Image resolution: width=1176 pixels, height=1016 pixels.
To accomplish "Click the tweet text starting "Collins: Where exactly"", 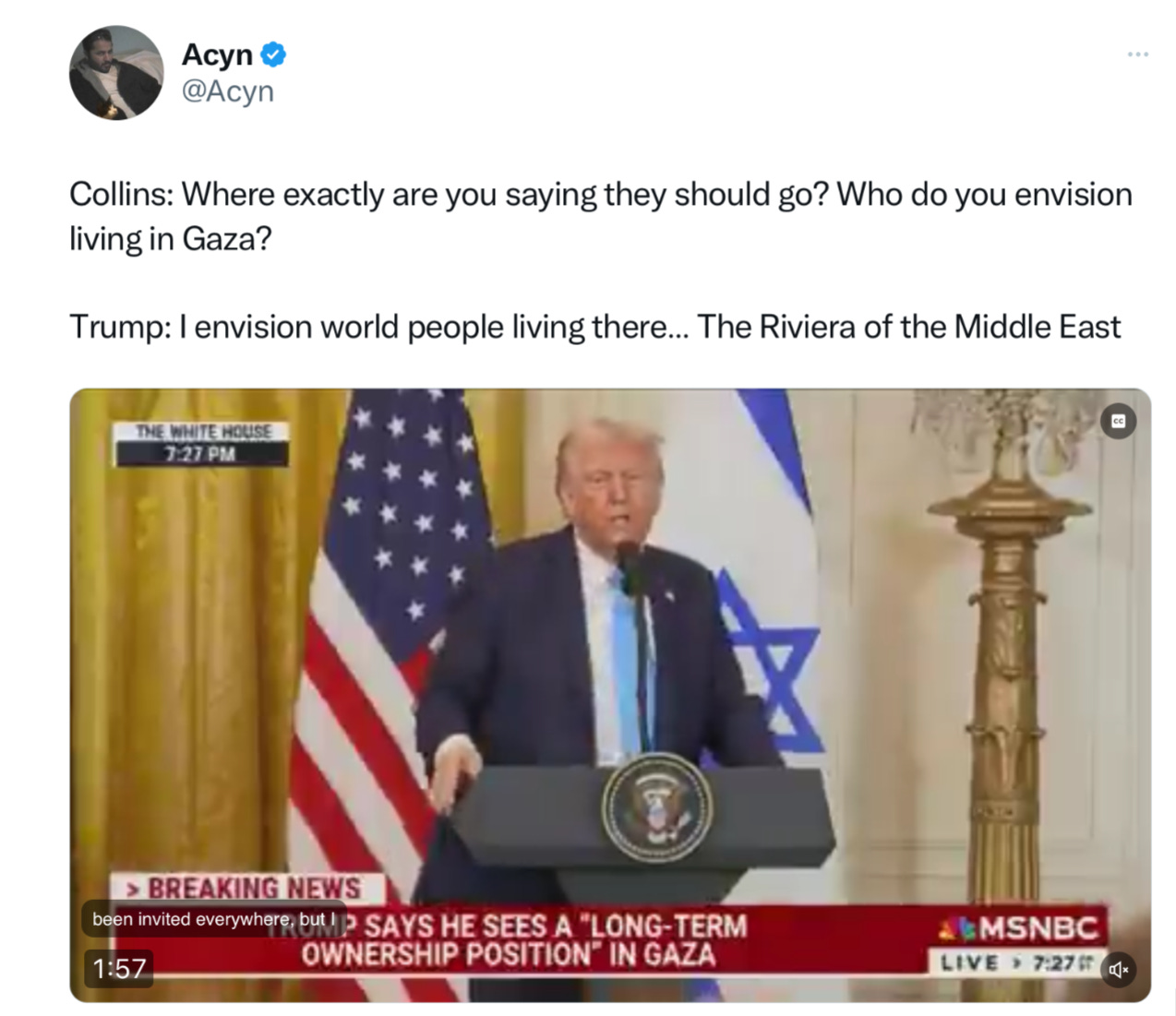I will coord(601,216).
